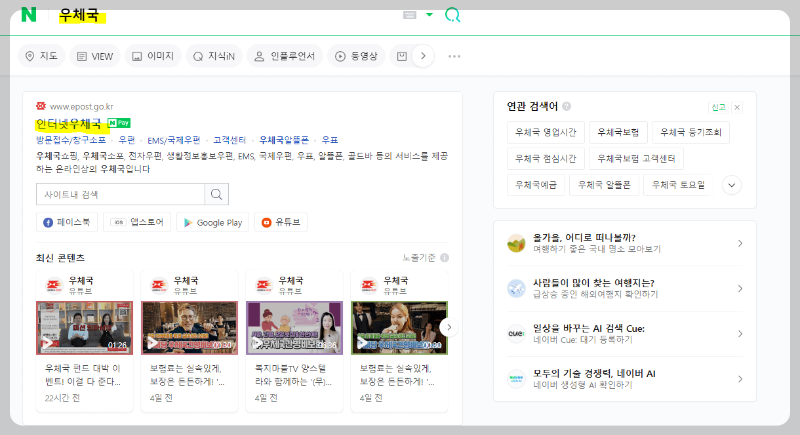Screen dimensions: 800x435
Task: Switch to the 인플루언서 tab
Action: (x=285, y=56)
